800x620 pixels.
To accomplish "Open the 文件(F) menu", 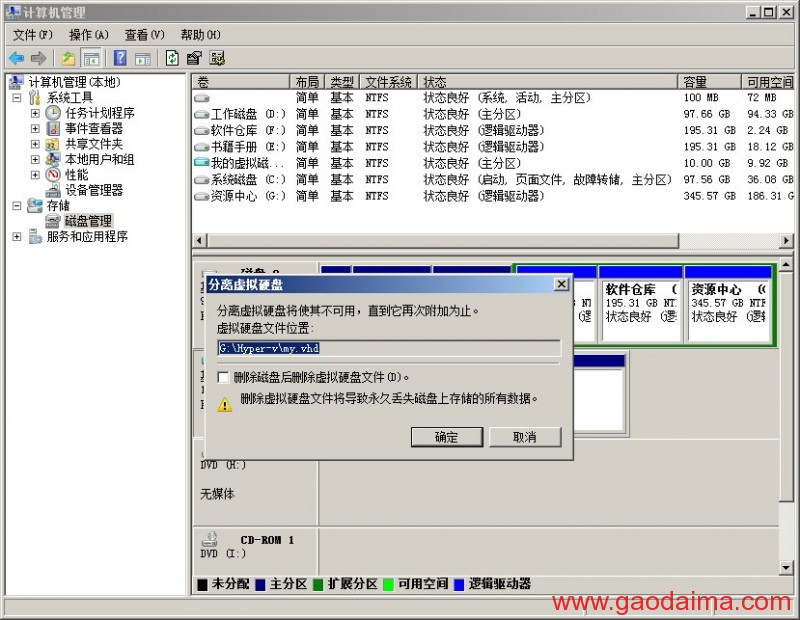I will pos(33,35).
